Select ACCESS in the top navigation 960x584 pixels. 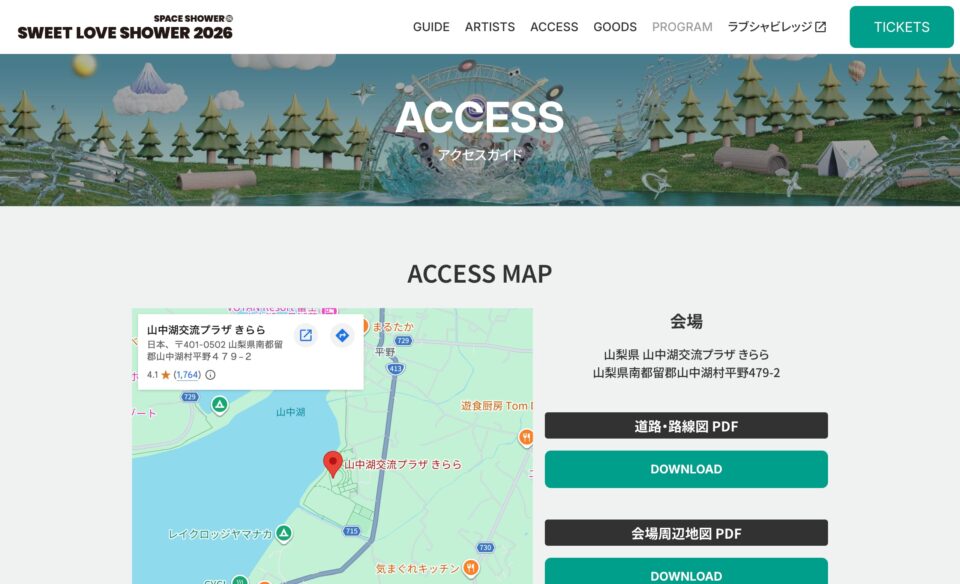[x=554, y=27]
